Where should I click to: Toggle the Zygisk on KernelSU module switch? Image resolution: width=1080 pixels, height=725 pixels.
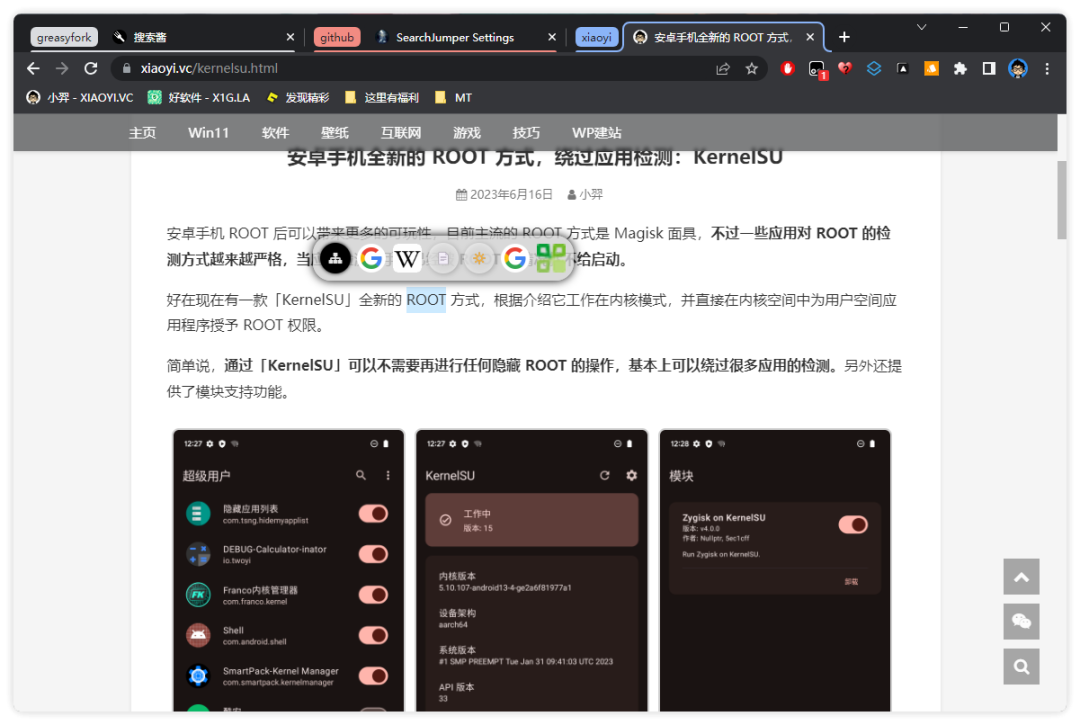[x=853, y=525]
